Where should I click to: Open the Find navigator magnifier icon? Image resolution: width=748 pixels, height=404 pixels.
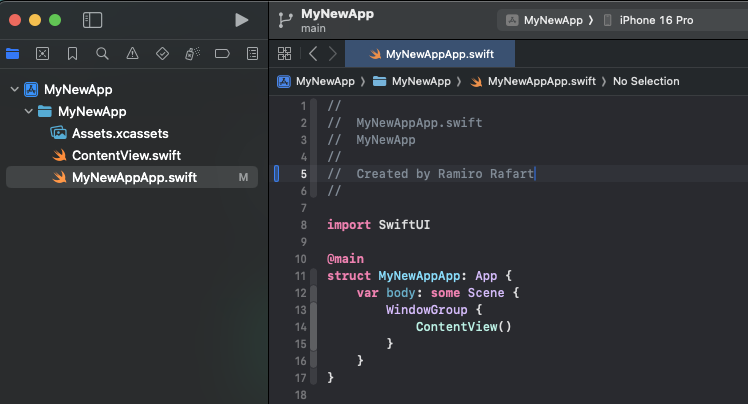(102, 54)
